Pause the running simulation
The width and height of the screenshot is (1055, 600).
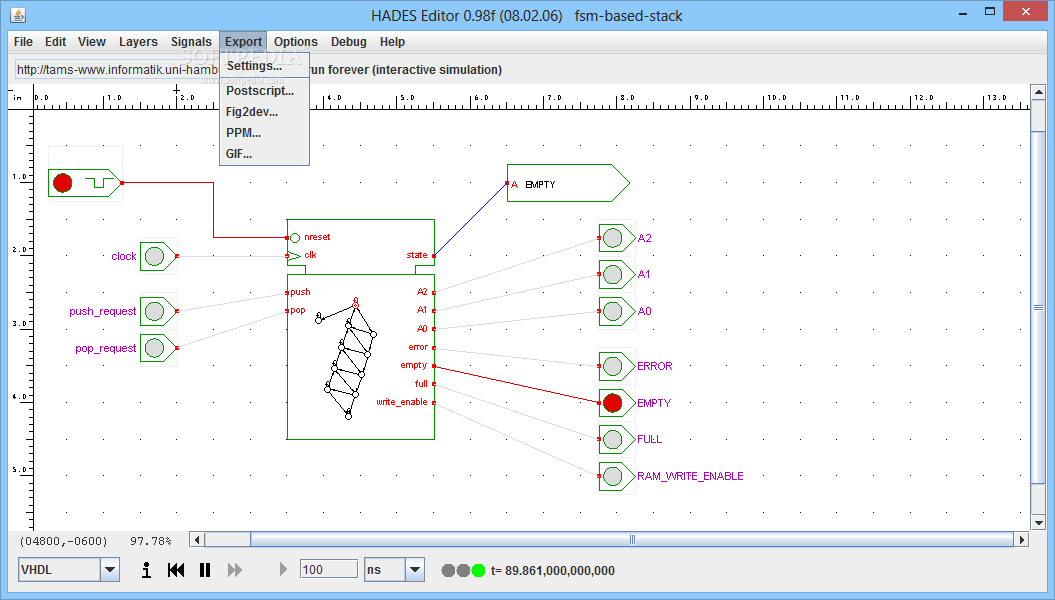[205, 570]
